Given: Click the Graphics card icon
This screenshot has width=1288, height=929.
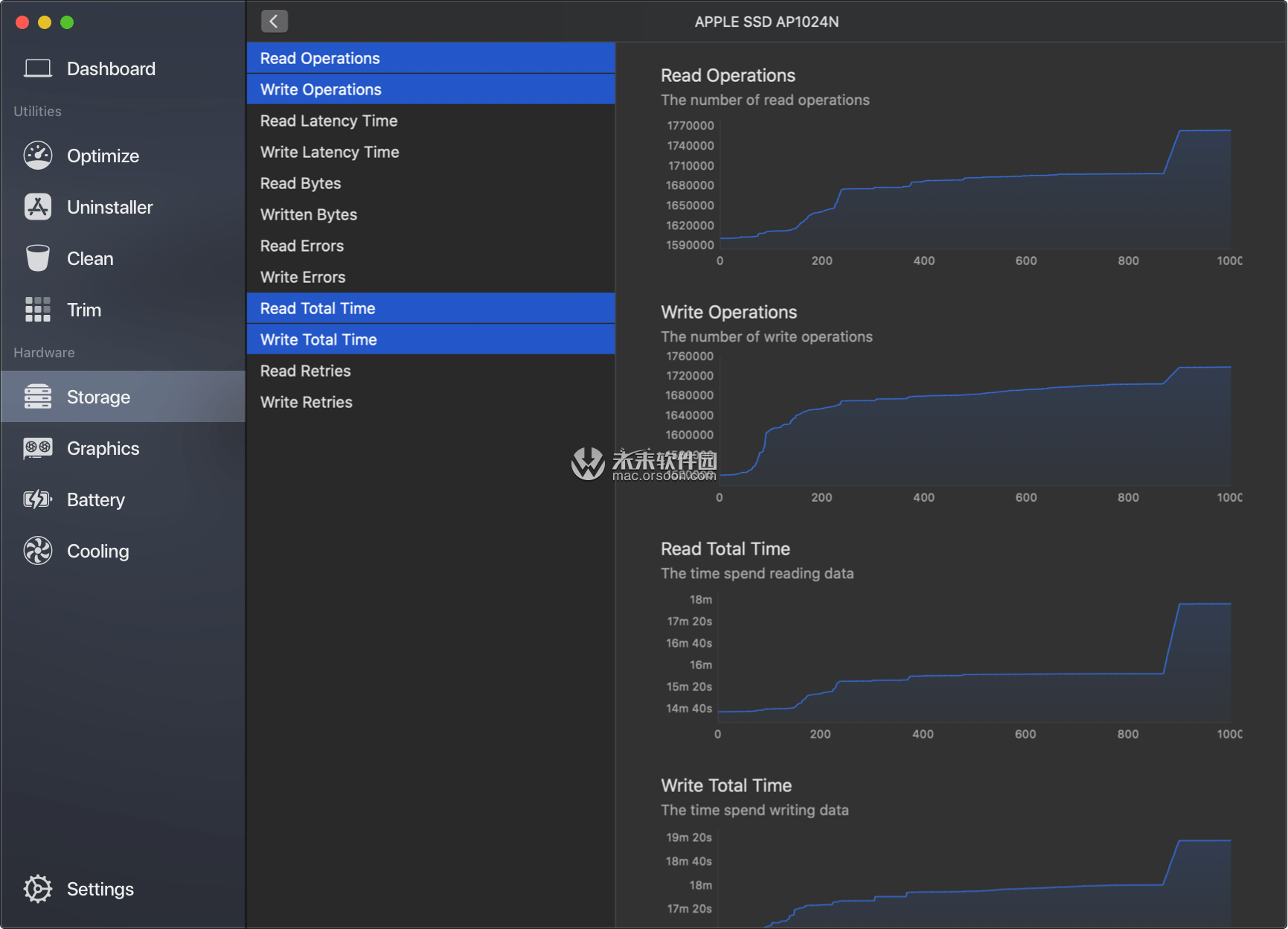Looking at the screenshot, I should coord(38,448).
